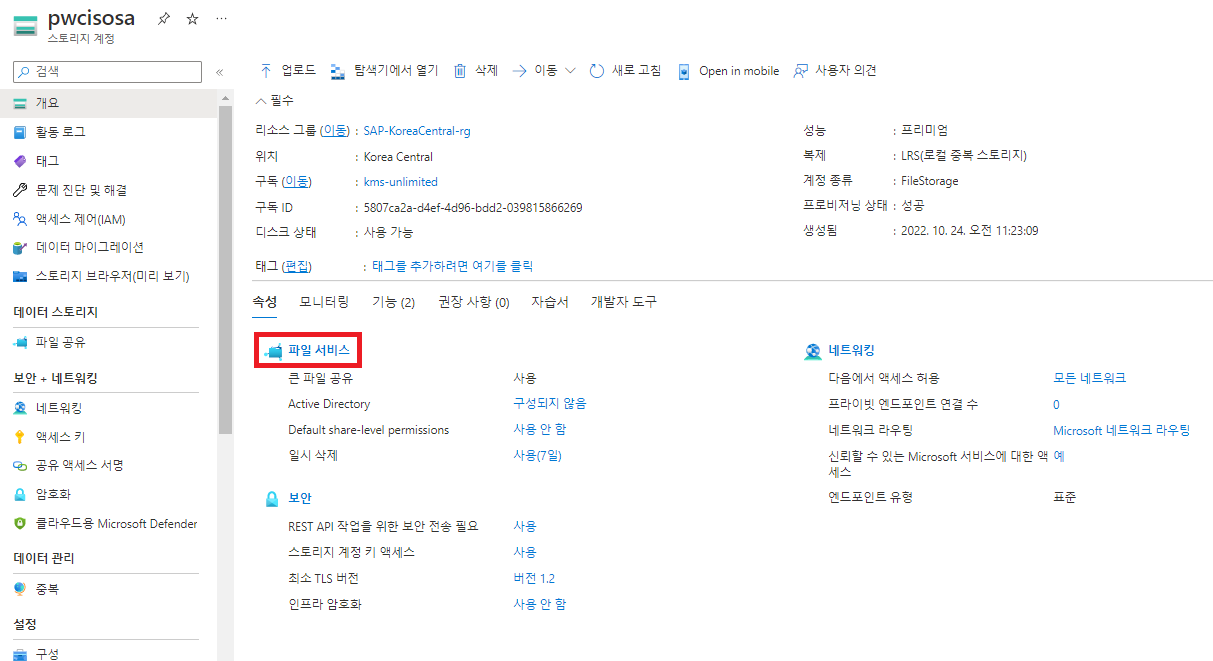Click the 사용 value for 스토리지 계정 키 액세스
This screenshot has height=661, width=1213.
525,552
